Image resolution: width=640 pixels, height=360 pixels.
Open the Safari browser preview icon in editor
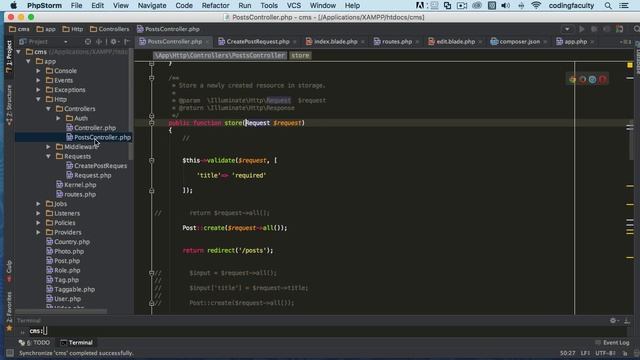pyautogui.click(x=592, y=80)
